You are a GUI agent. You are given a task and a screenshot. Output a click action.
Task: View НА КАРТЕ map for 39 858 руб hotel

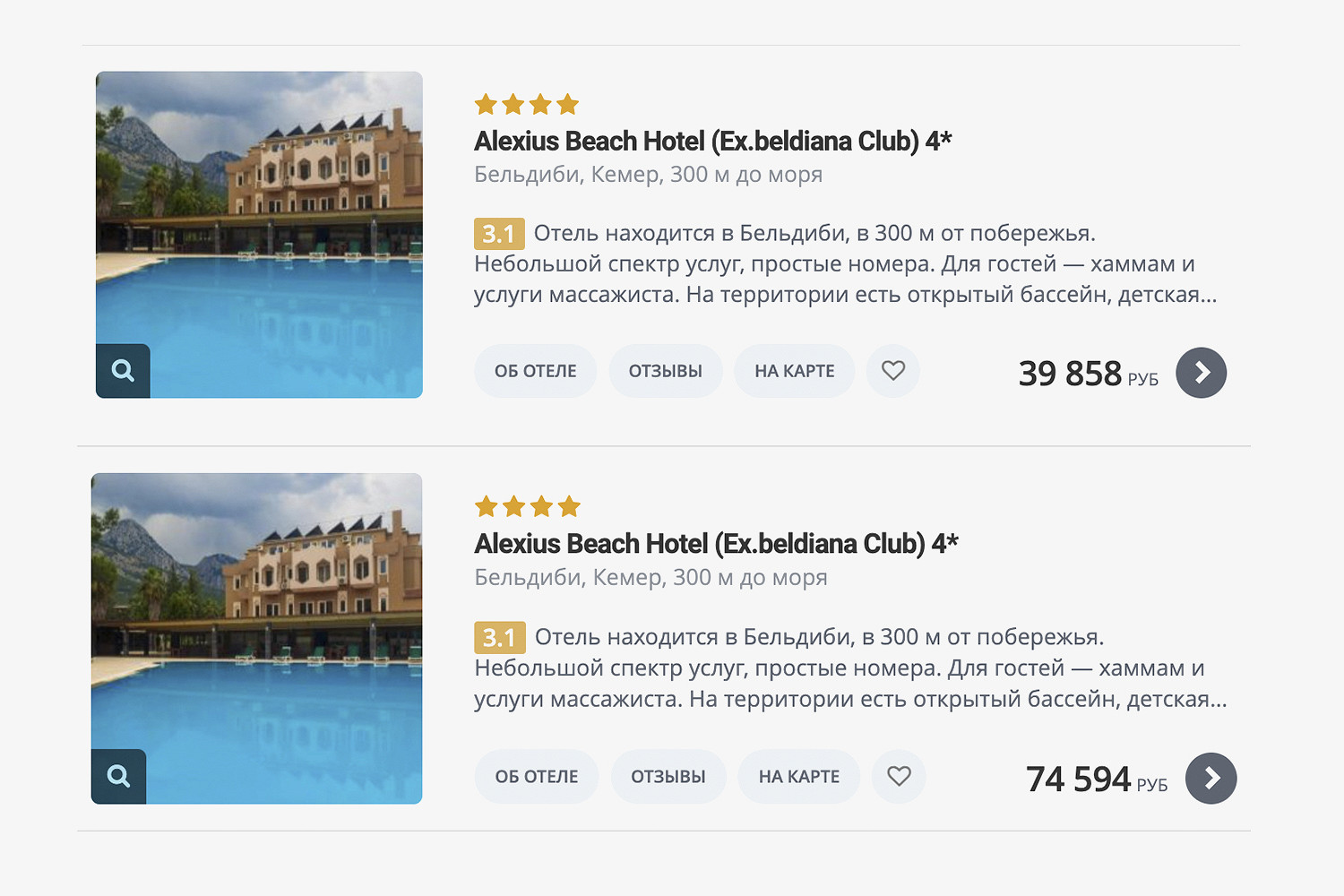[794, 371]
